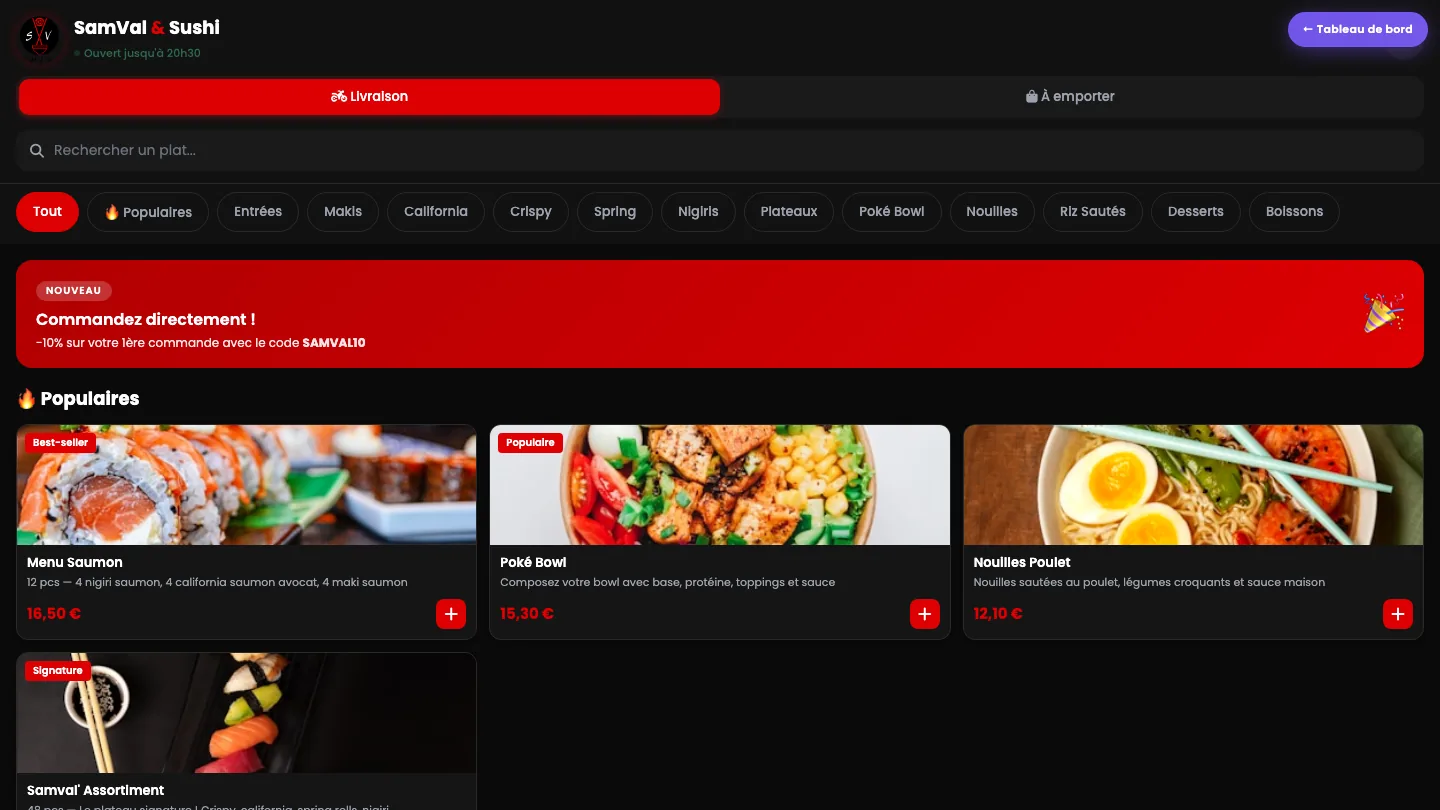Click the party popper emoji in promo banner
1440x810 pixels.
coord(1383,313)
